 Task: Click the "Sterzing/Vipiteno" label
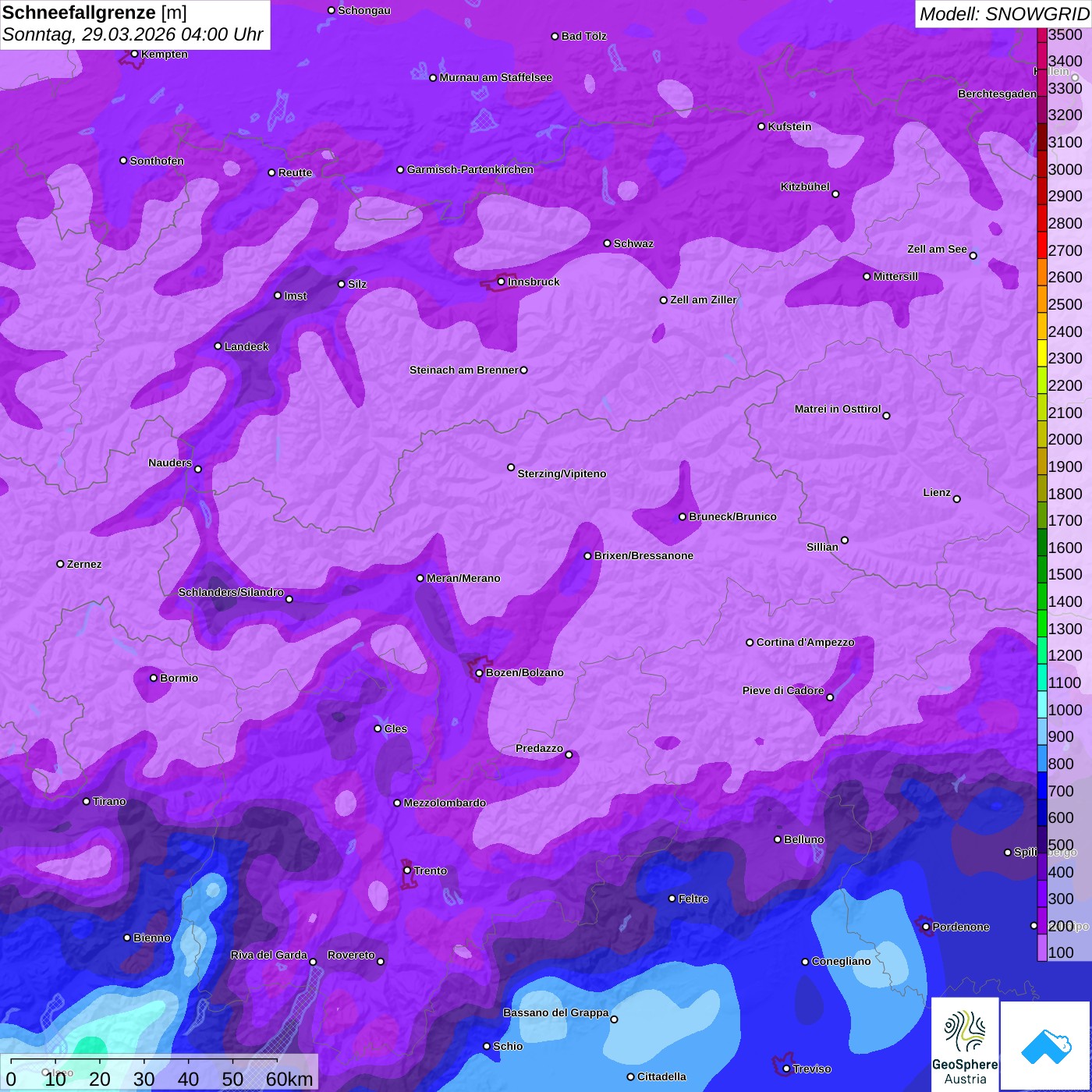coord(562,473)
